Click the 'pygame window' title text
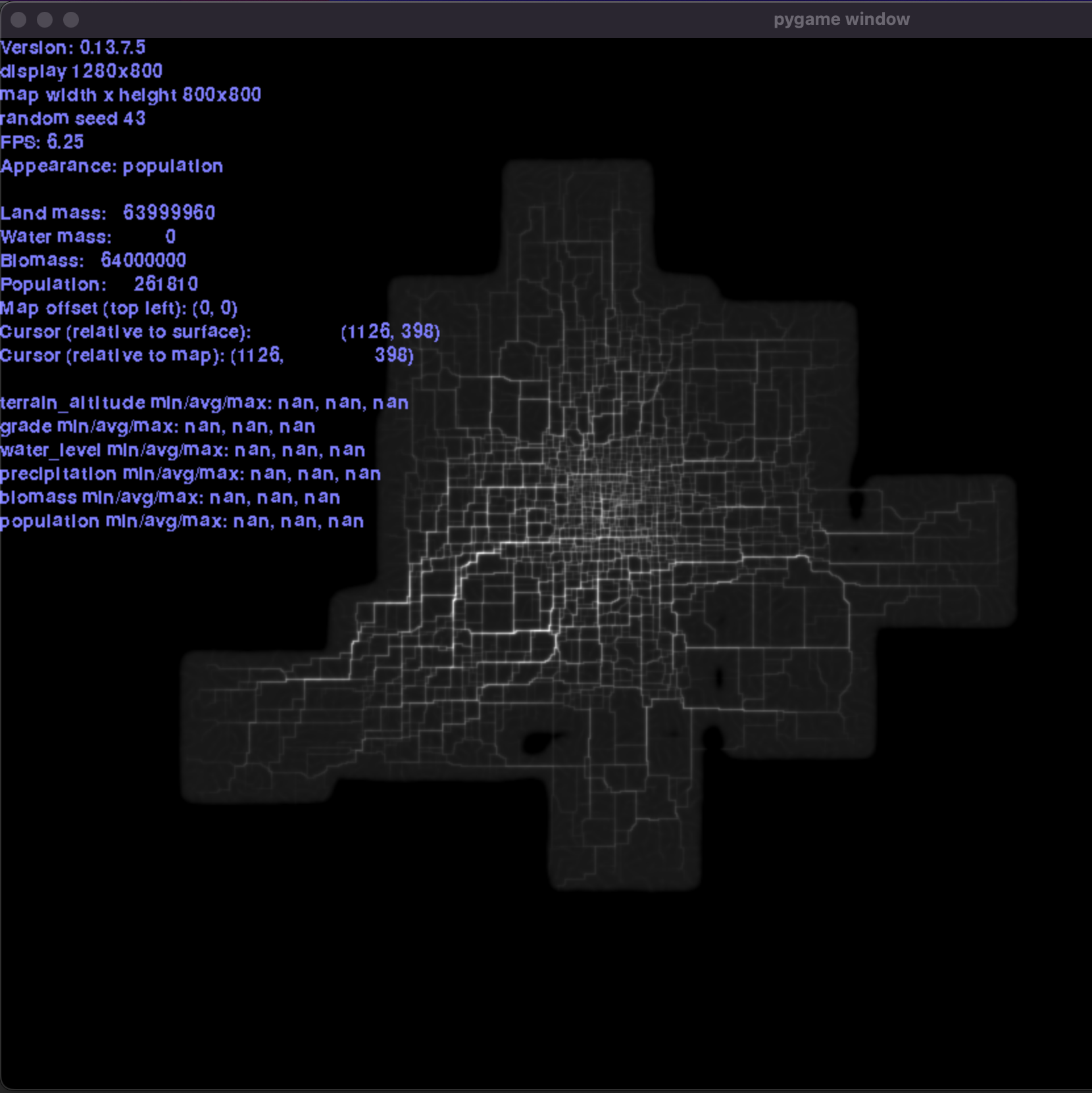1092x1093 pixels. [841, 19]
